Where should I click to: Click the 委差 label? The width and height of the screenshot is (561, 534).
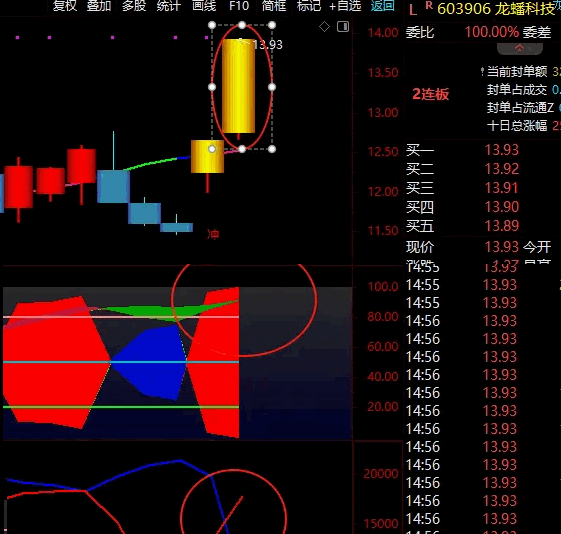pyautogui.click(x=537, y=33)
